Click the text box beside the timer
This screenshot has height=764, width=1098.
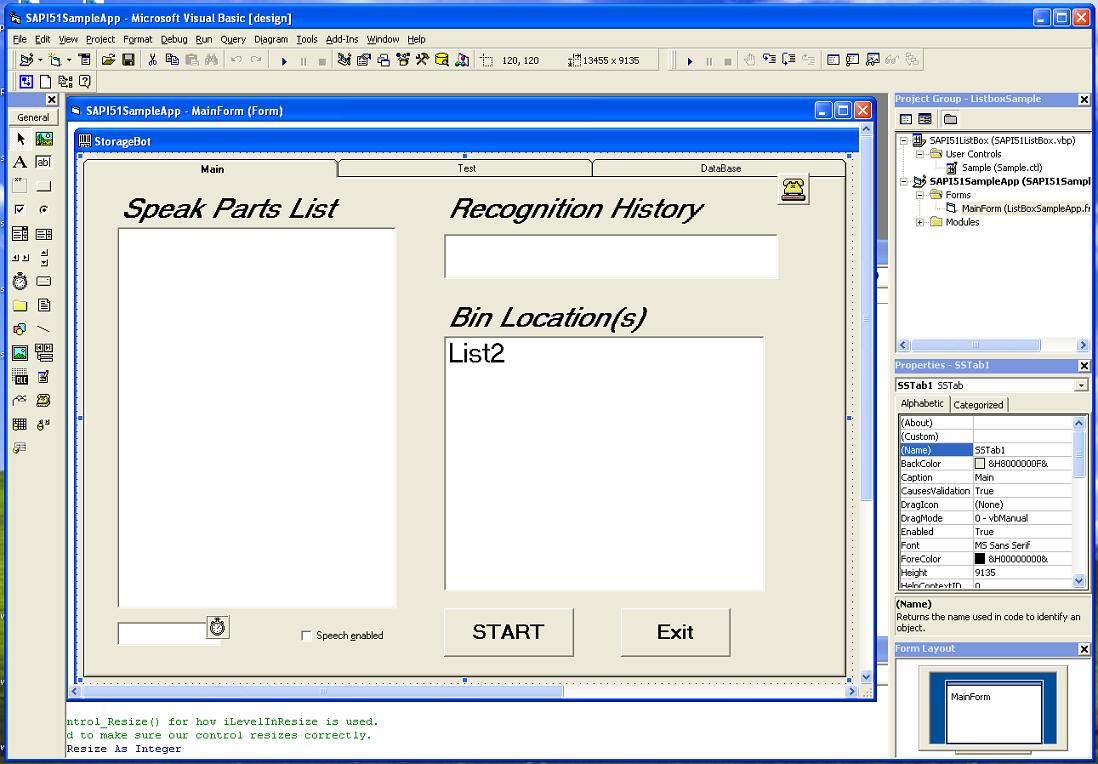click(162, 633)
